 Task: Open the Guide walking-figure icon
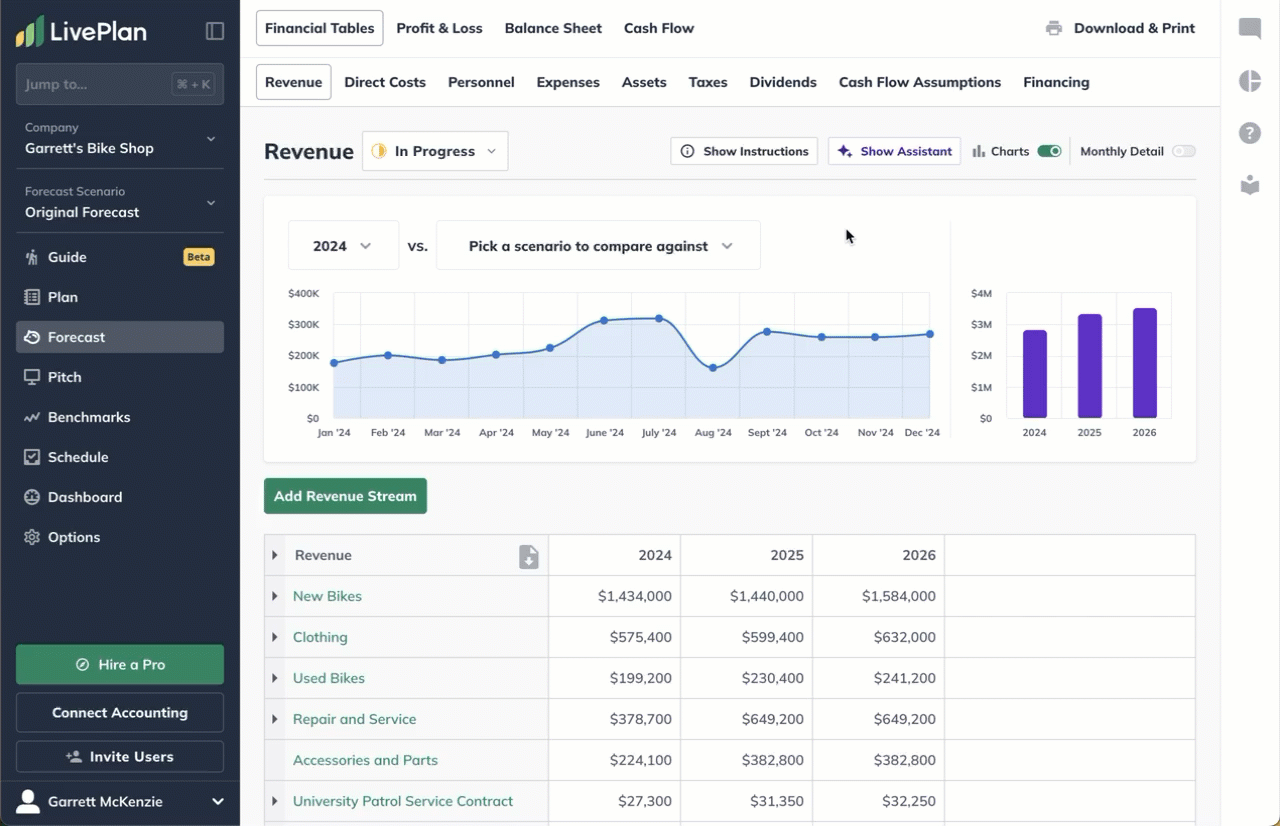point(31,257)
